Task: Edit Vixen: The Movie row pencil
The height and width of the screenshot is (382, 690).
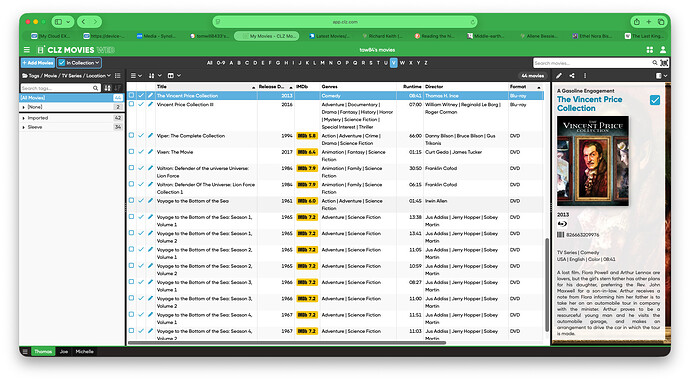Action: [150, 152]
